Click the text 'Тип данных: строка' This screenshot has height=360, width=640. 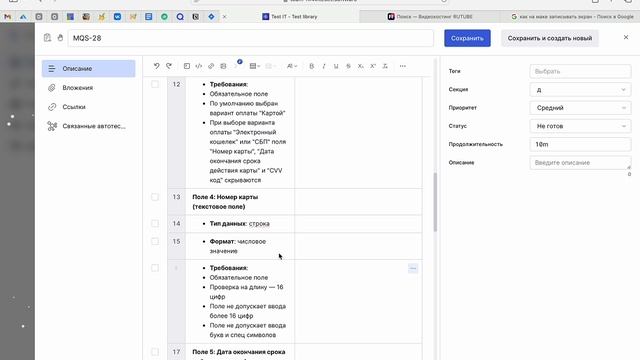tap(239, 223)
